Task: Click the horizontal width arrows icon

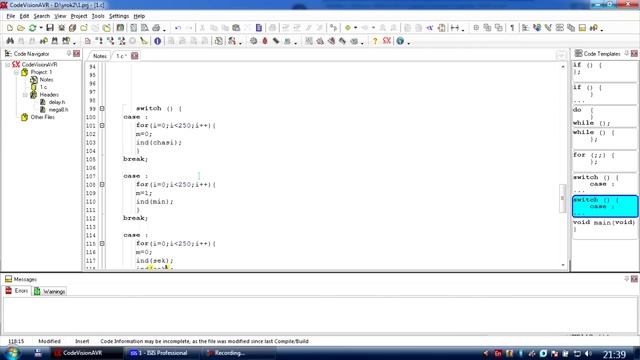Action: click(x=455, y=28)
